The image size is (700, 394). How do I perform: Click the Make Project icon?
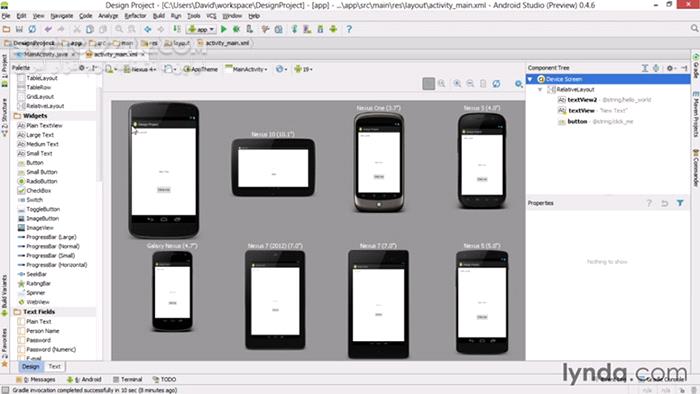(177, 29)
